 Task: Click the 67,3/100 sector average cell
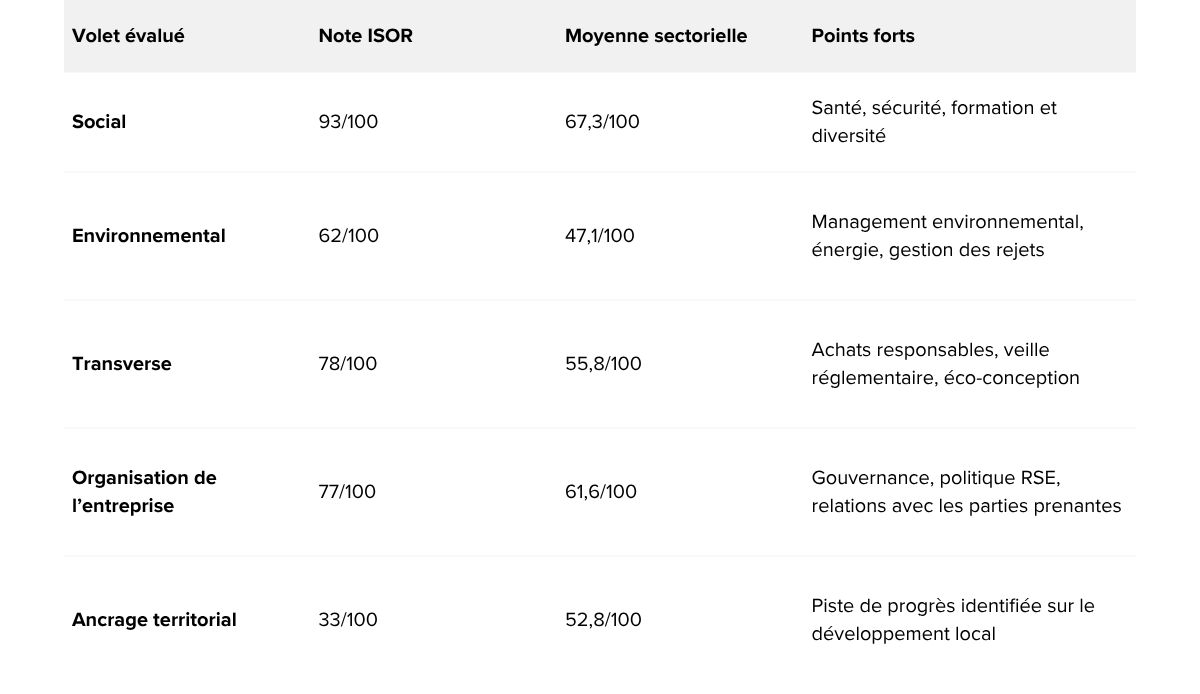click(x=602, y=122)
